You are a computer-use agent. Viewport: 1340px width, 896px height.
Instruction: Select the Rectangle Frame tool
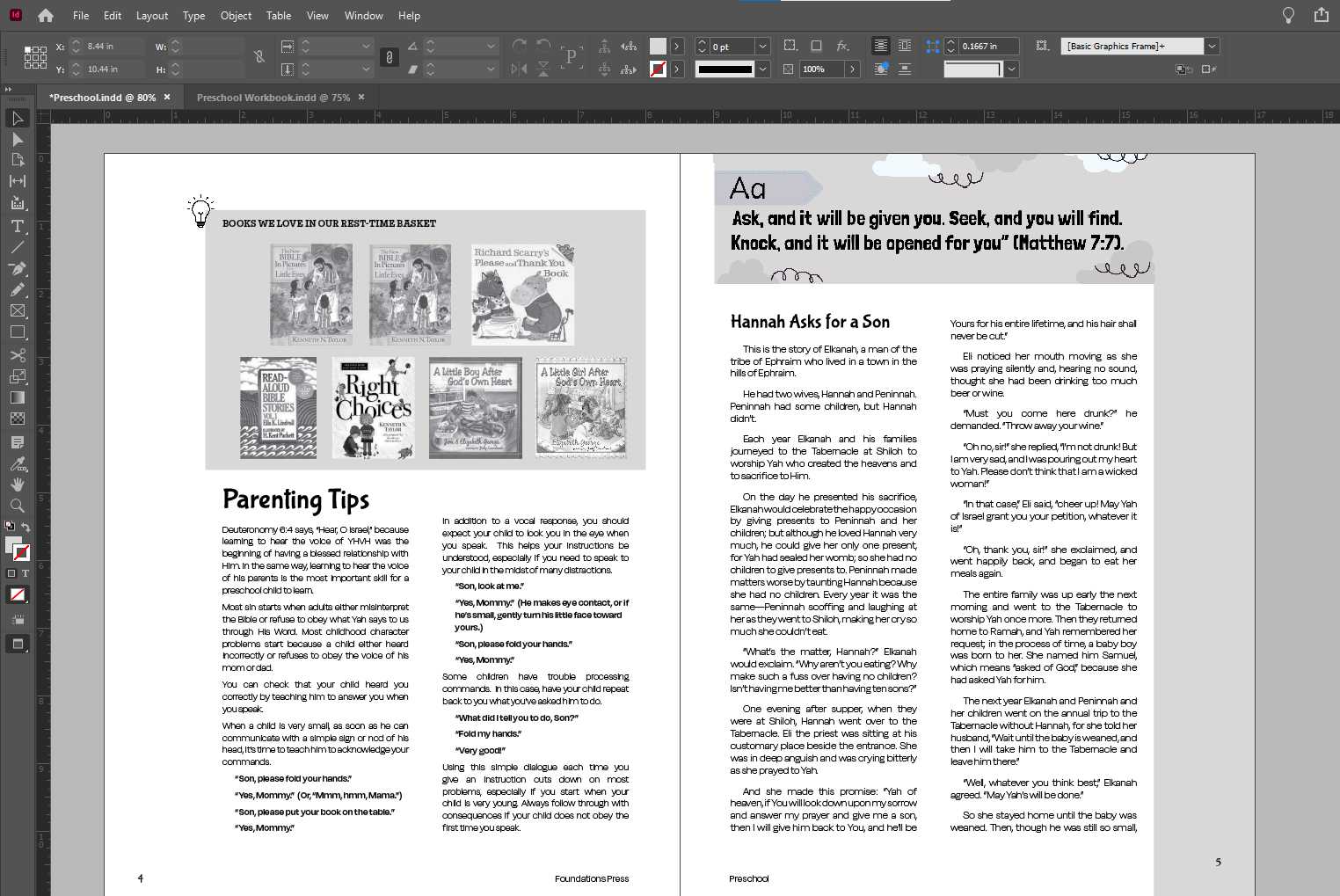pyautogui.click(x=17, y=310)
